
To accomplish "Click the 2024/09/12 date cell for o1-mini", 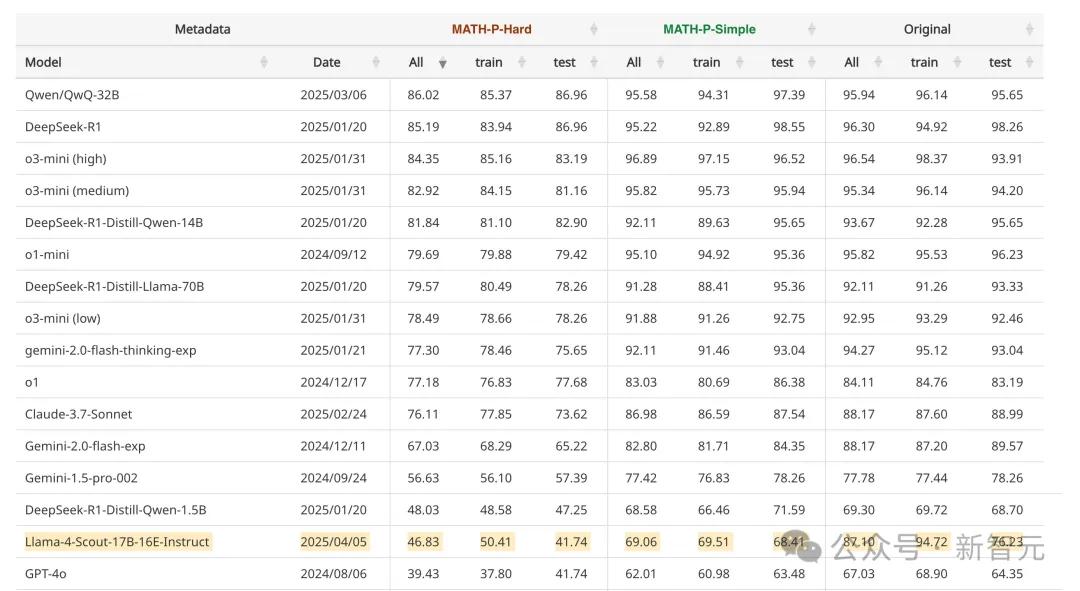I will [333, 255].
